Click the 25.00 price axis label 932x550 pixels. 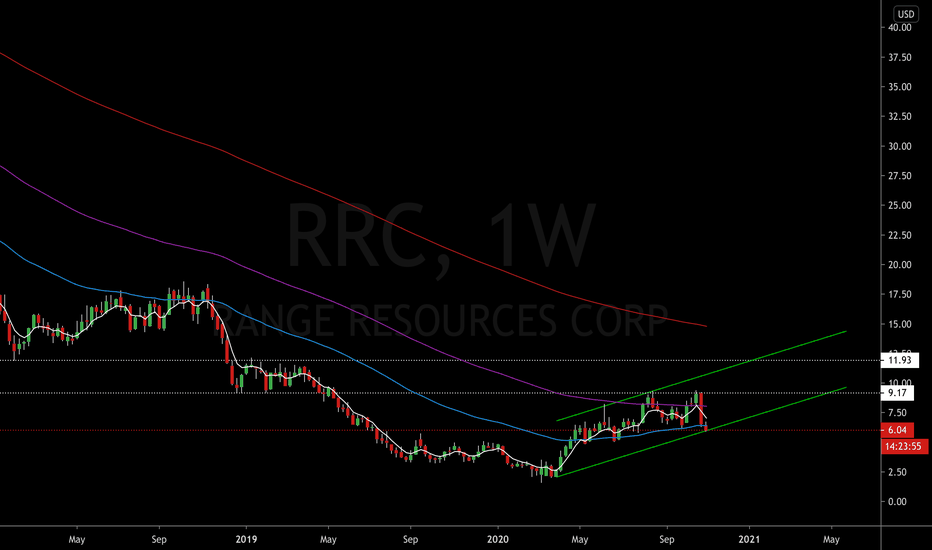click(899, 205)
